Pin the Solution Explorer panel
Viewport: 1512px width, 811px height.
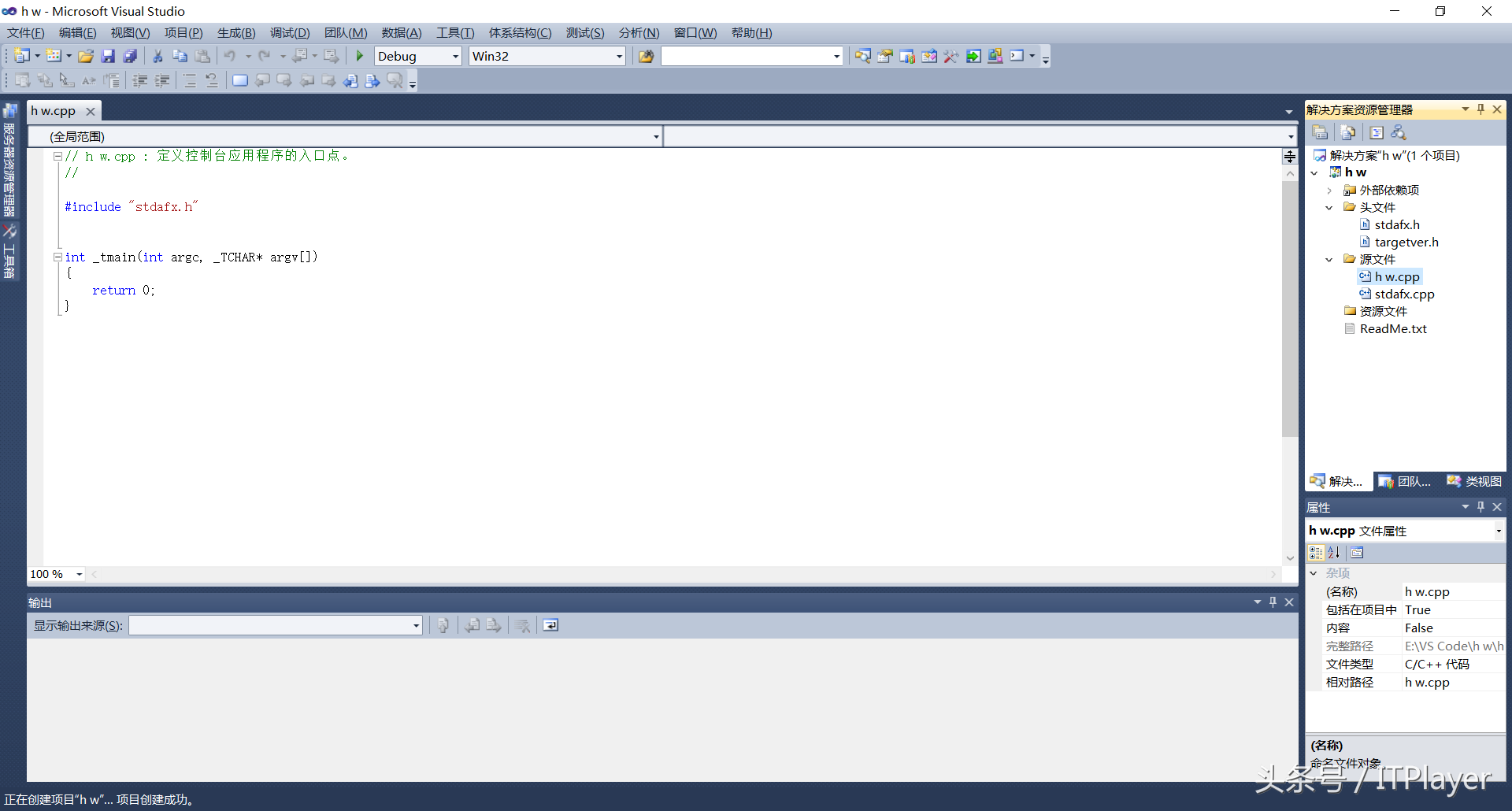[x=1481, y=109]
